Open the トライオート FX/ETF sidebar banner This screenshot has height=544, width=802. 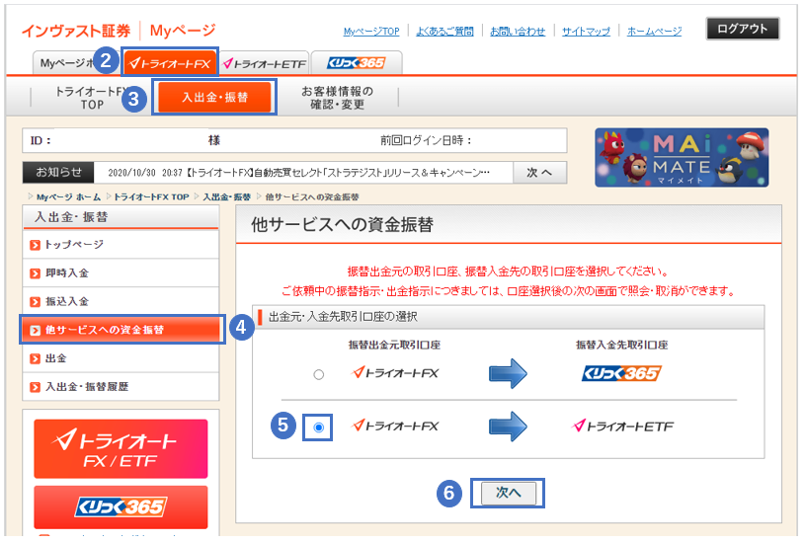point(121,449)
